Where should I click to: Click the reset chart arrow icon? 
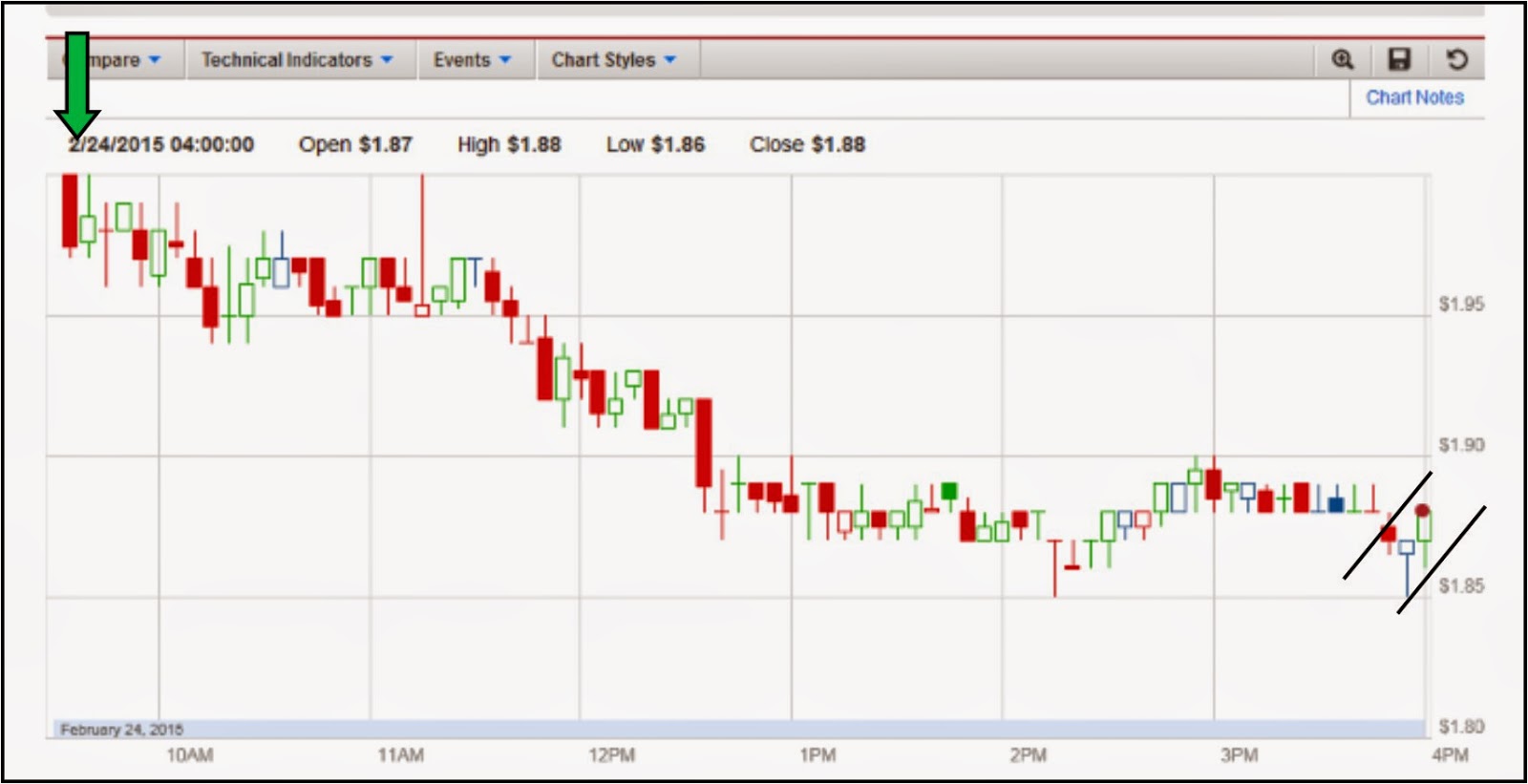[x=1456, y=60]
